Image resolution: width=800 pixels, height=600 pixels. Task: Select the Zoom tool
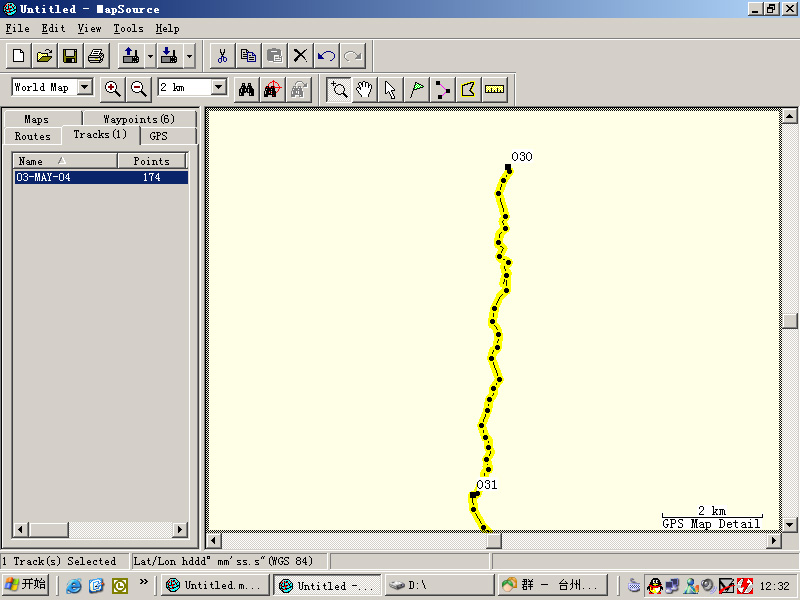(x=339, y=89)
